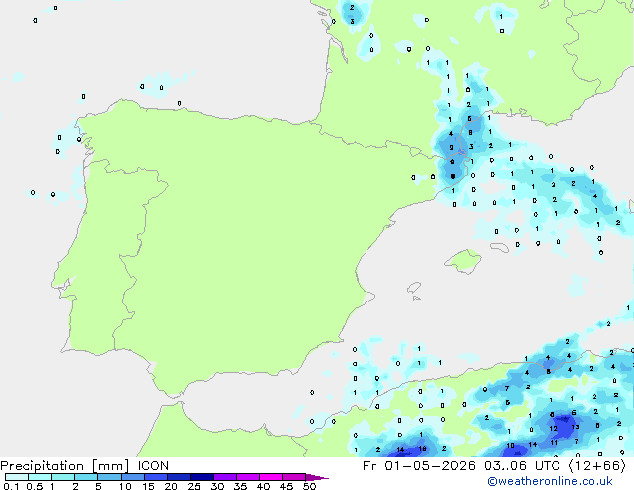Screen dimensions: 634x490
Task: Click the 45–50 mm legend color swatch
Action: 294,477
